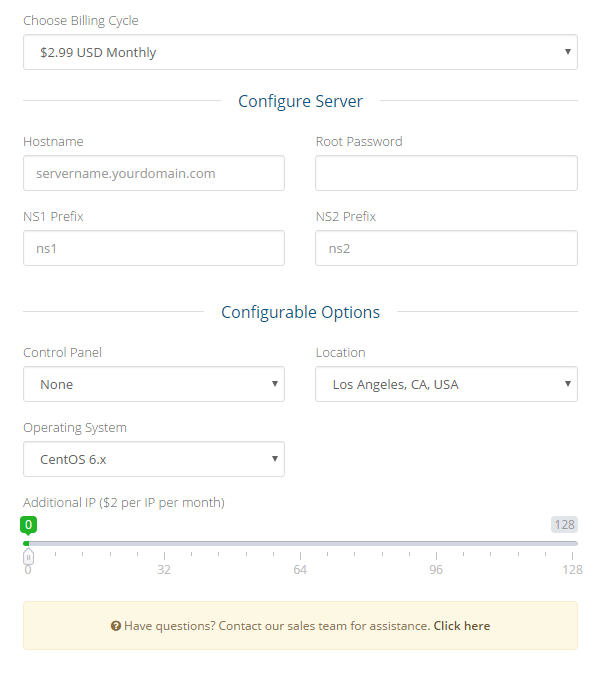Click the Additional IP slider handle

click(28, 557)
